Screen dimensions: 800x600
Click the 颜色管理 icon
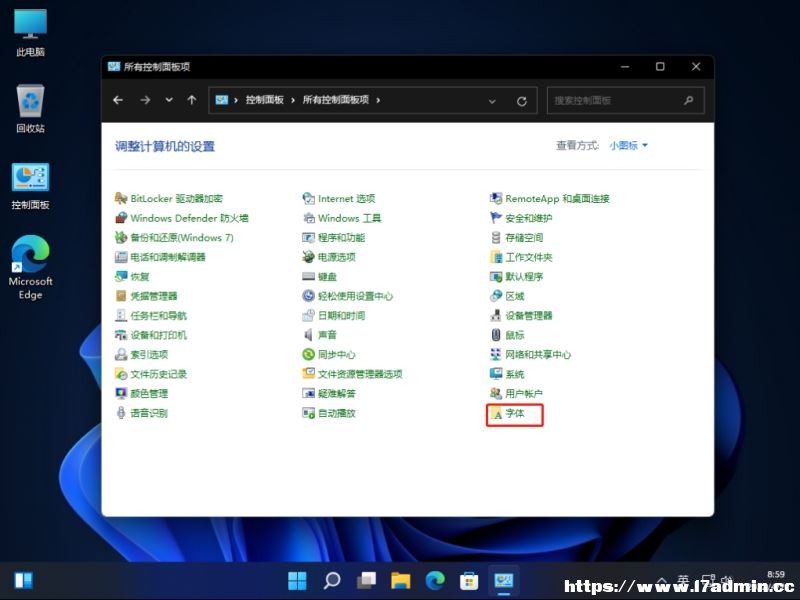[x=121, y=393]
